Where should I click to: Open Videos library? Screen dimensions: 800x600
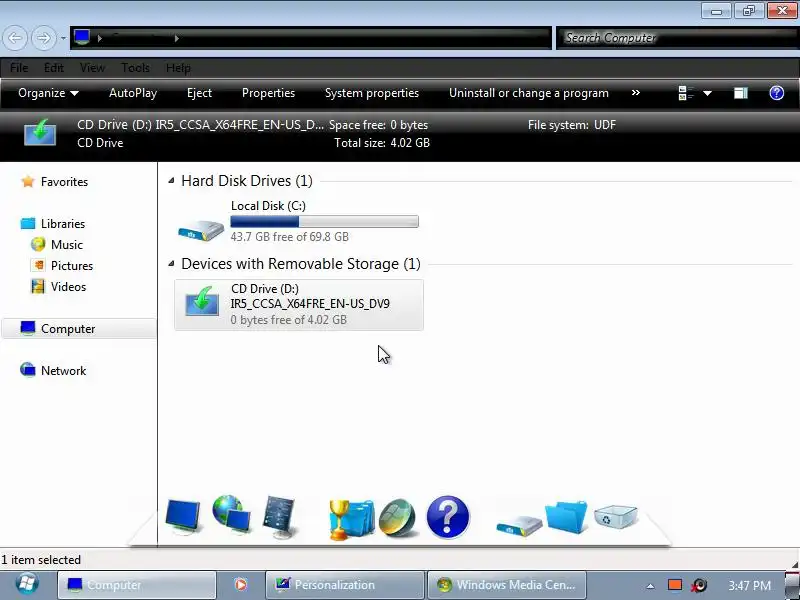point(68,287)
